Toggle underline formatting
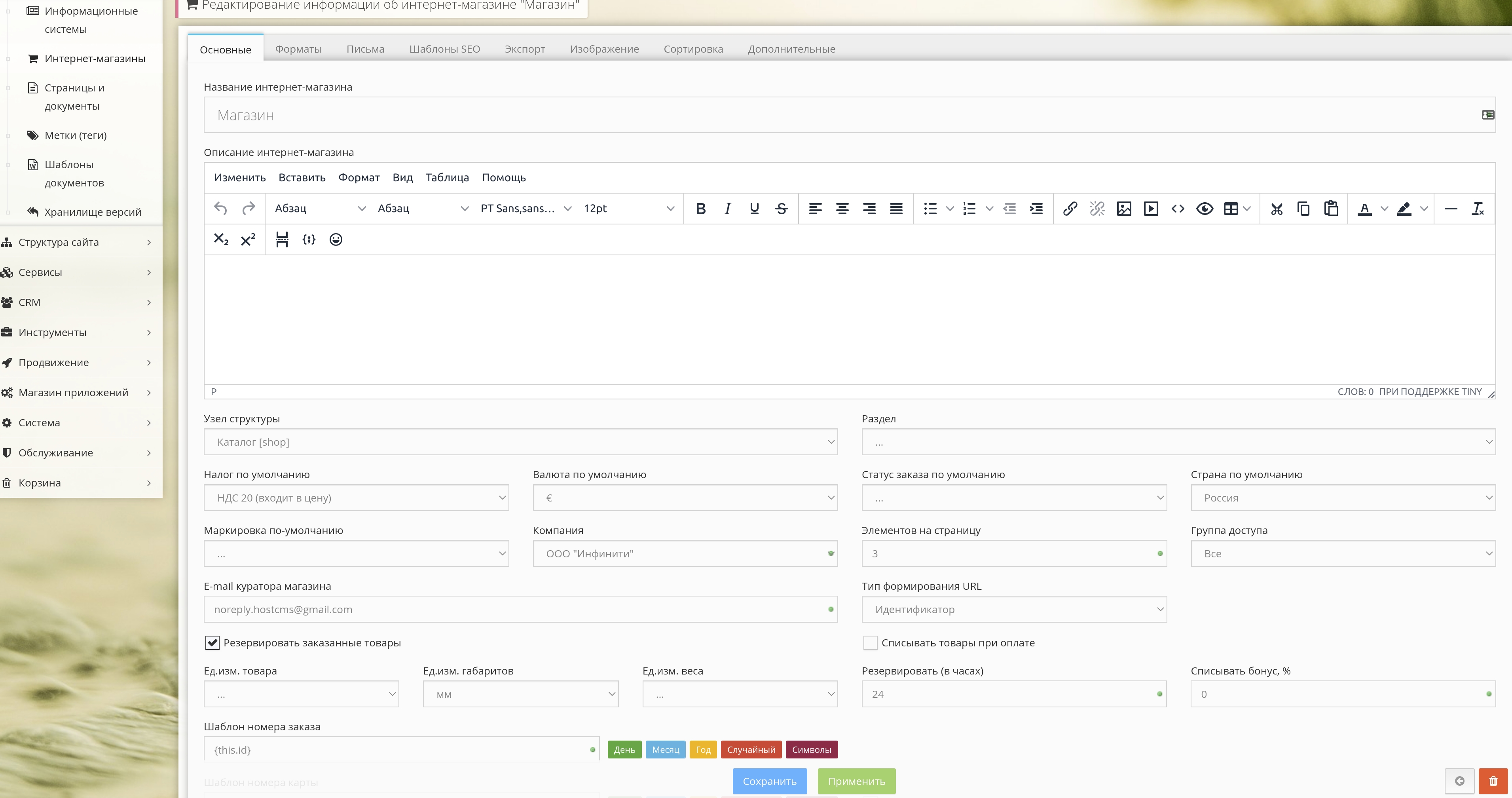 pyautogui.click(x=754, y=209)
